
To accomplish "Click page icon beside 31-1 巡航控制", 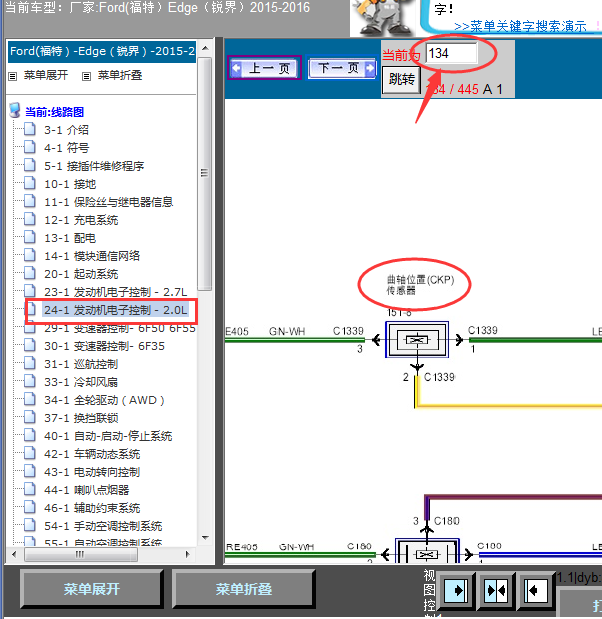I will 30,363.
